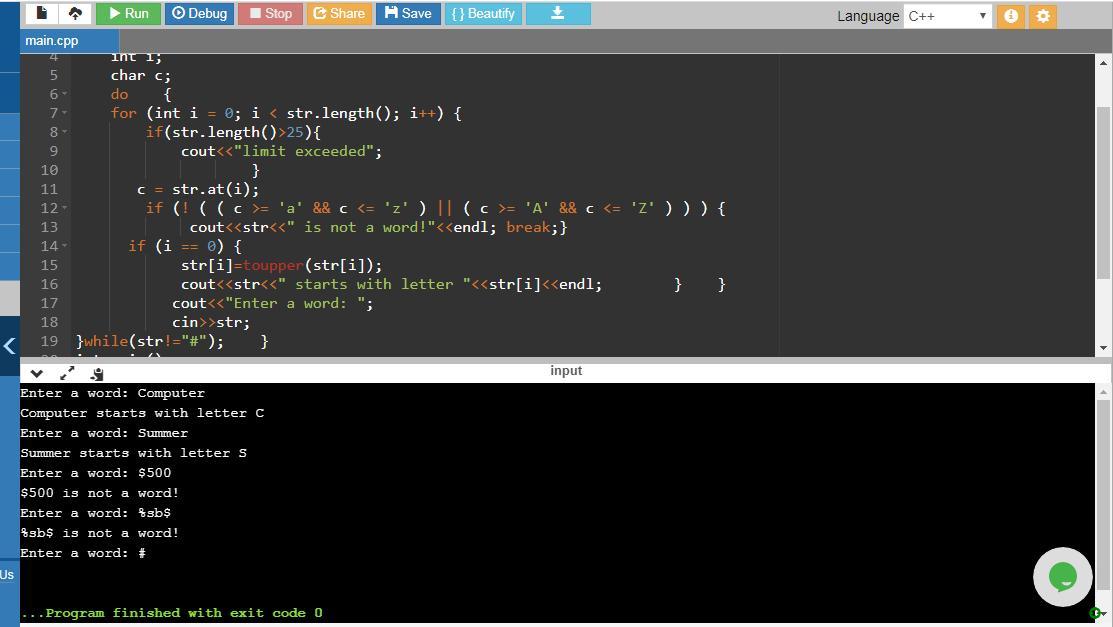Click '...Program finished with exit code 0'
This screenshot has height=627, width=1113.
(171, 613)
